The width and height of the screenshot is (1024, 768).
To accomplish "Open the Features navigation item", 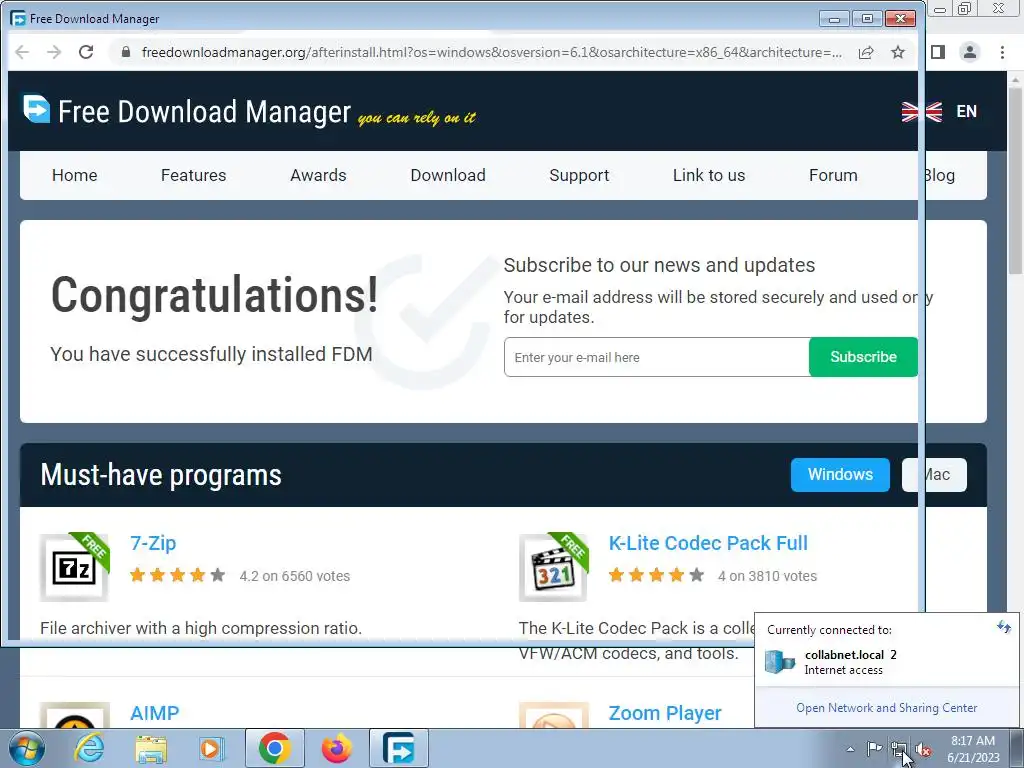I will click(x=193, y=175).
